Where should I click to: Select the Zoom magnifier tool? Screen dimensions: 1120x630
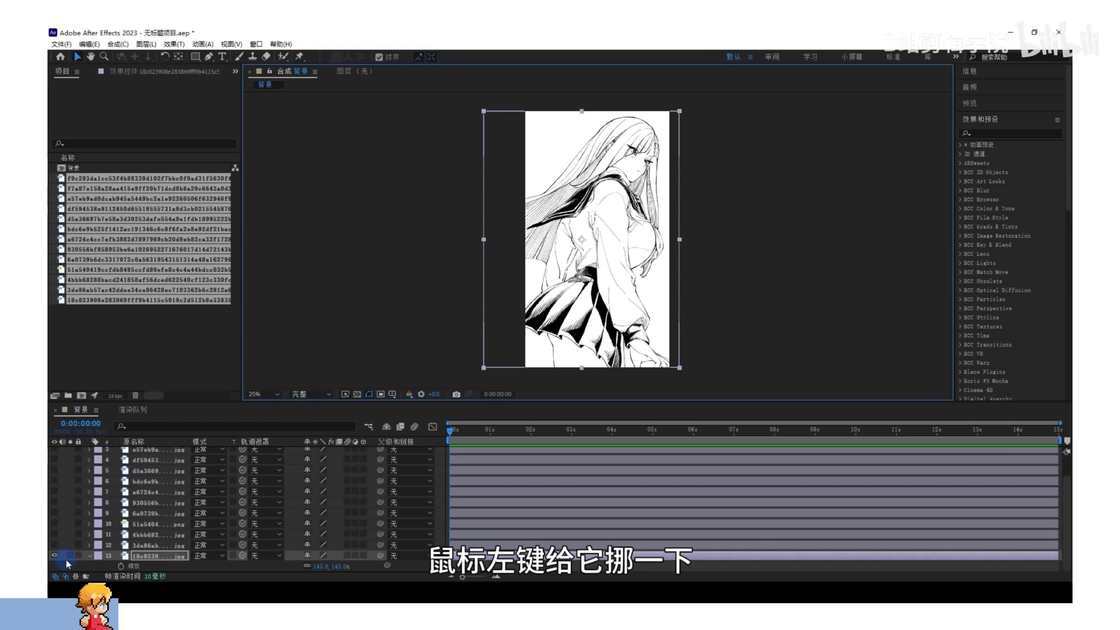point(104,56)
